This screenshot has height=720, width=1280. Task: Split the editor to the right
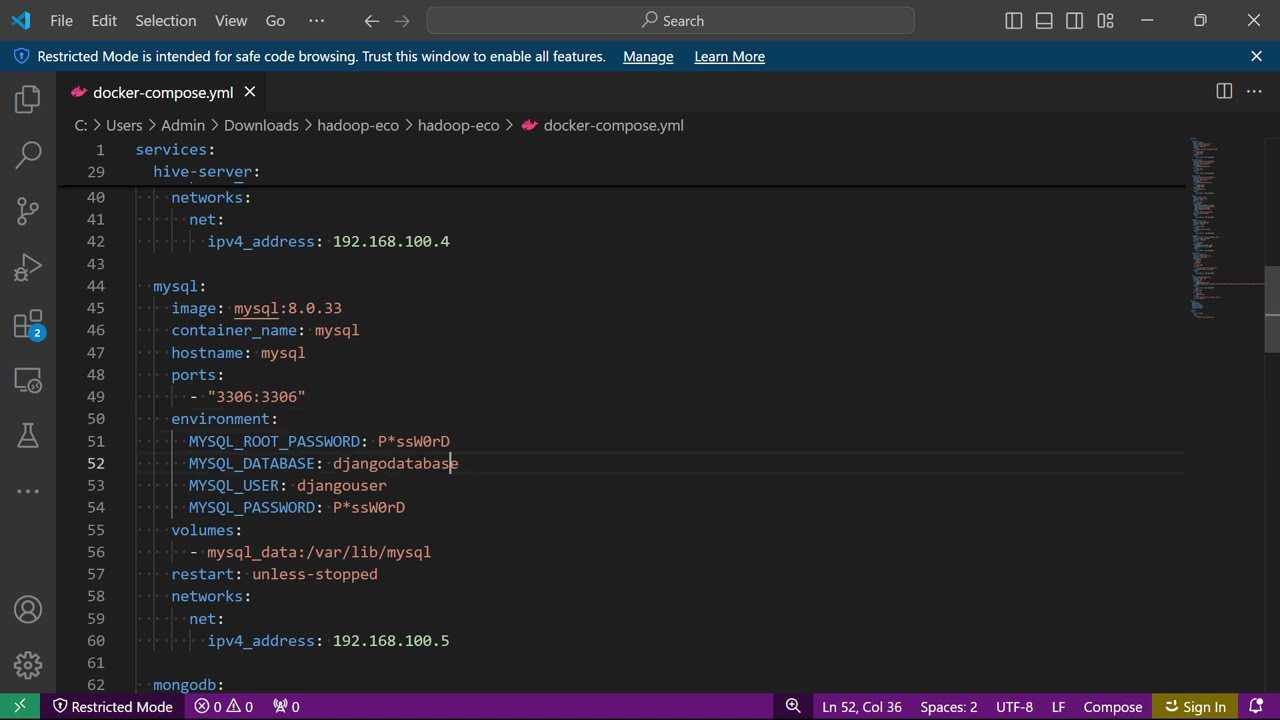[1224, 91]
